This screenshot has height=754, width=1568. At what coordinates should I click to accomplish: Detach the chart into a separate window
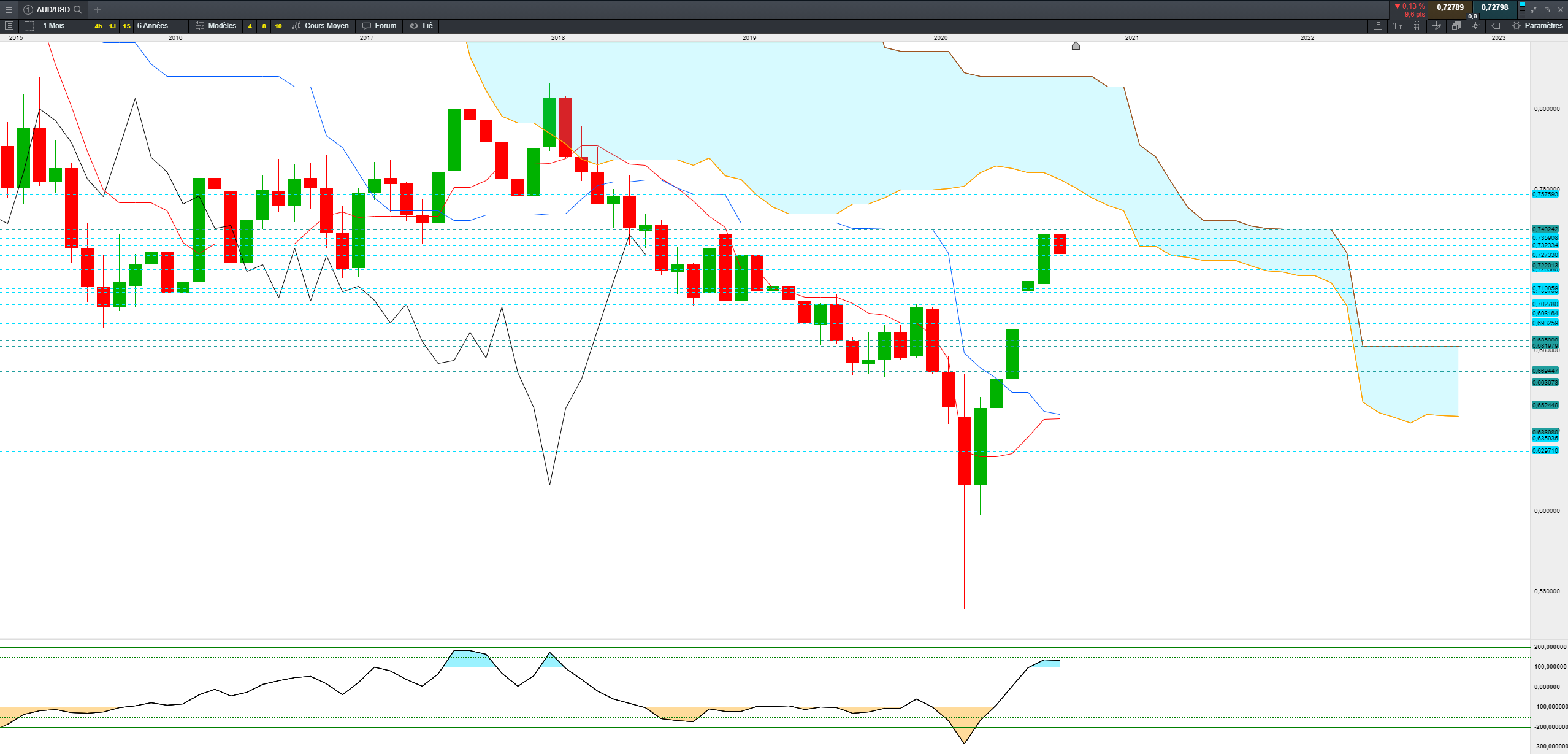[1547, 10]
